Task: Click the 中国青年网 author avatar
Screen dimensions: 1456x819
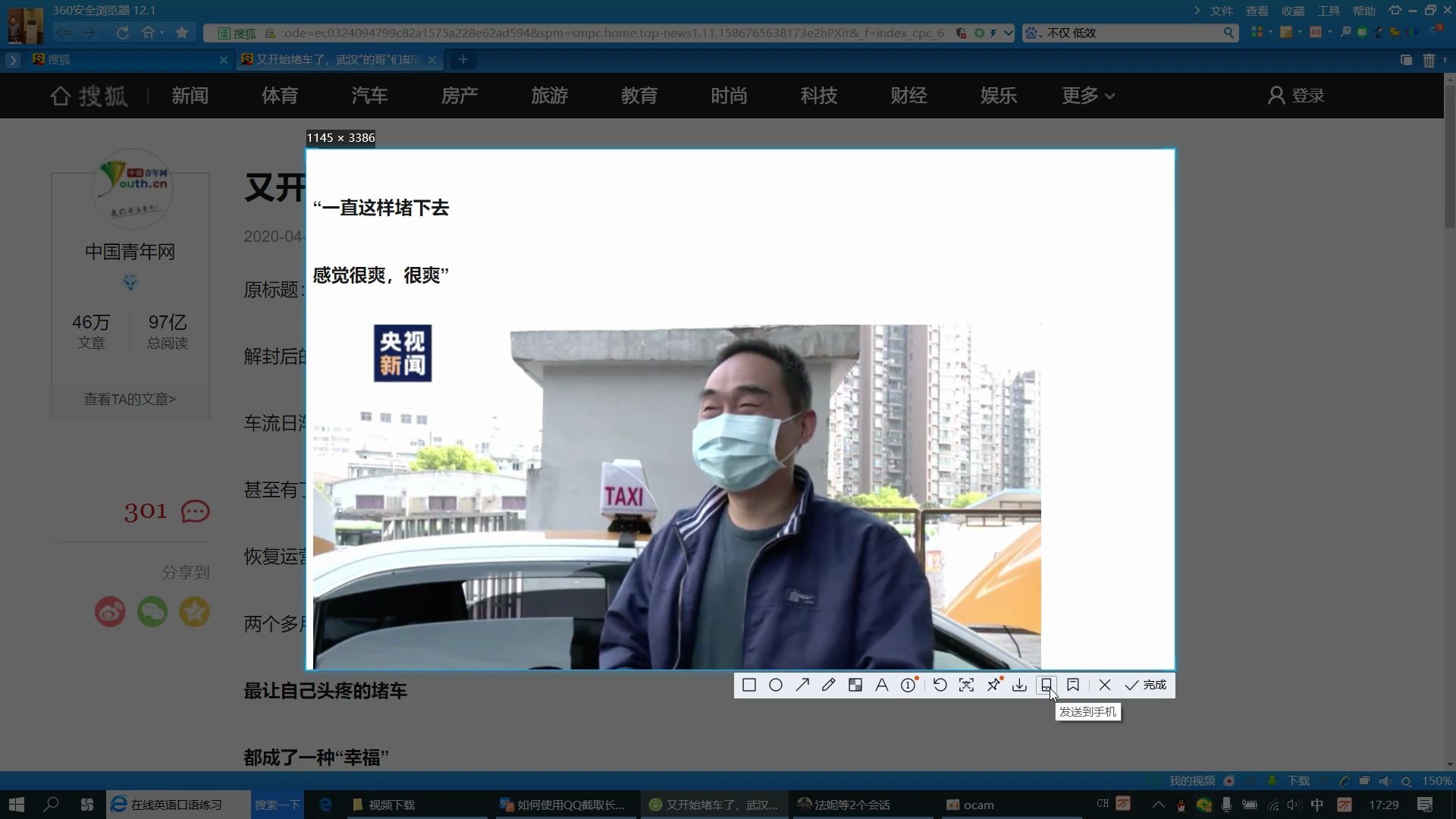Action: [132, 189]
